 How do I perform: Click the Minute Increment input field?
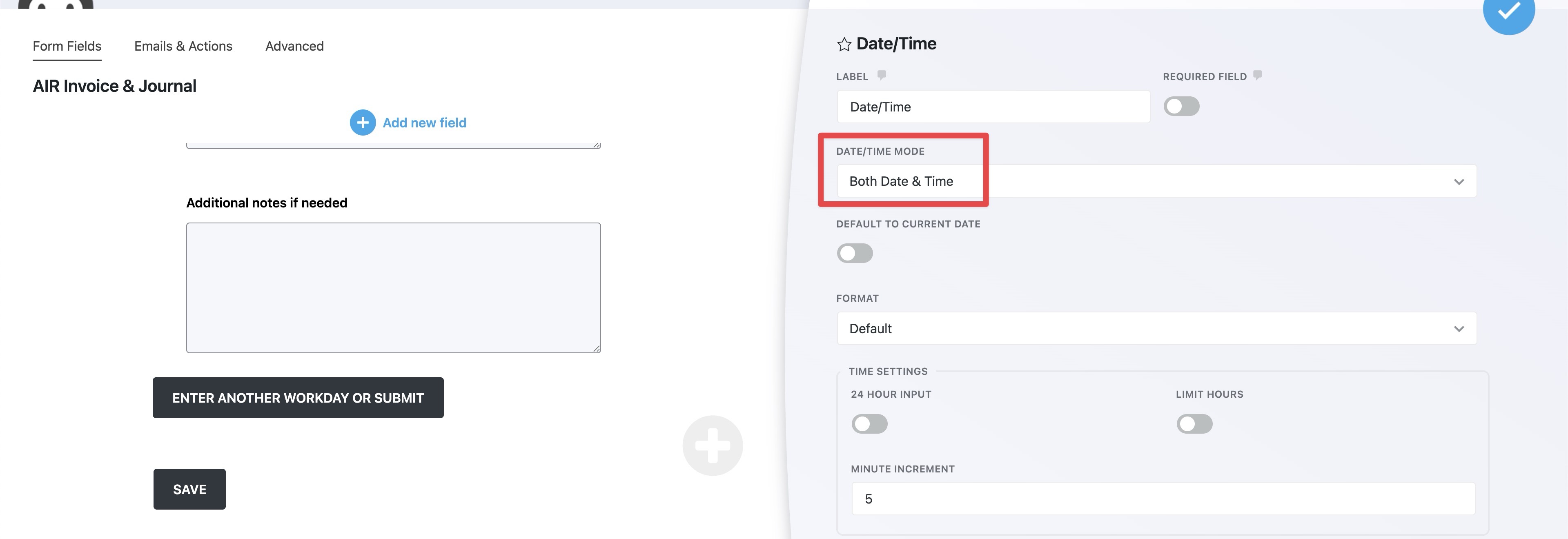pos(1163,499)
